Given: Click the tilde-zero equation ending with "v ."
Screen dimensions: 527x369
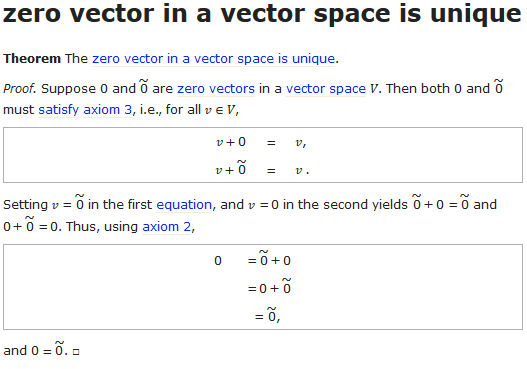Looking at the screenshot, I should pyautogui.click(x=262, y=168).
